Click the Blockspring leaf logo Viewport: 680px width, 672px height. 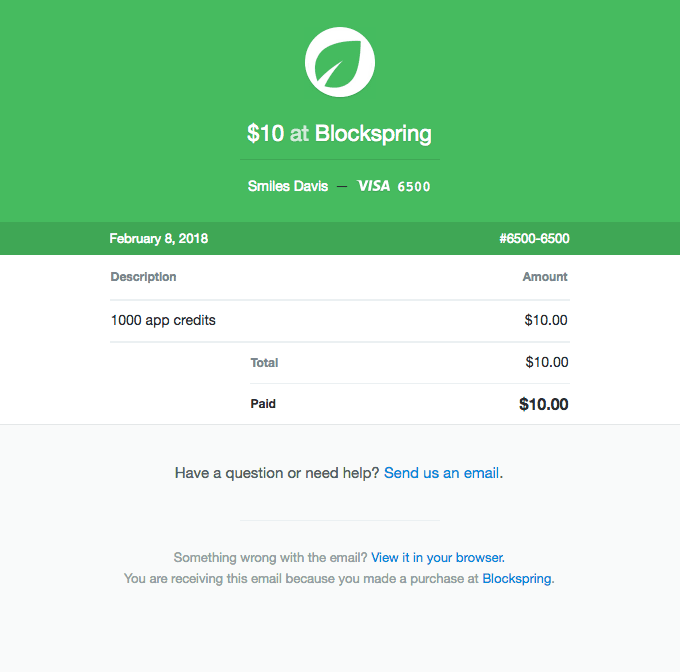tap(340, 62)
